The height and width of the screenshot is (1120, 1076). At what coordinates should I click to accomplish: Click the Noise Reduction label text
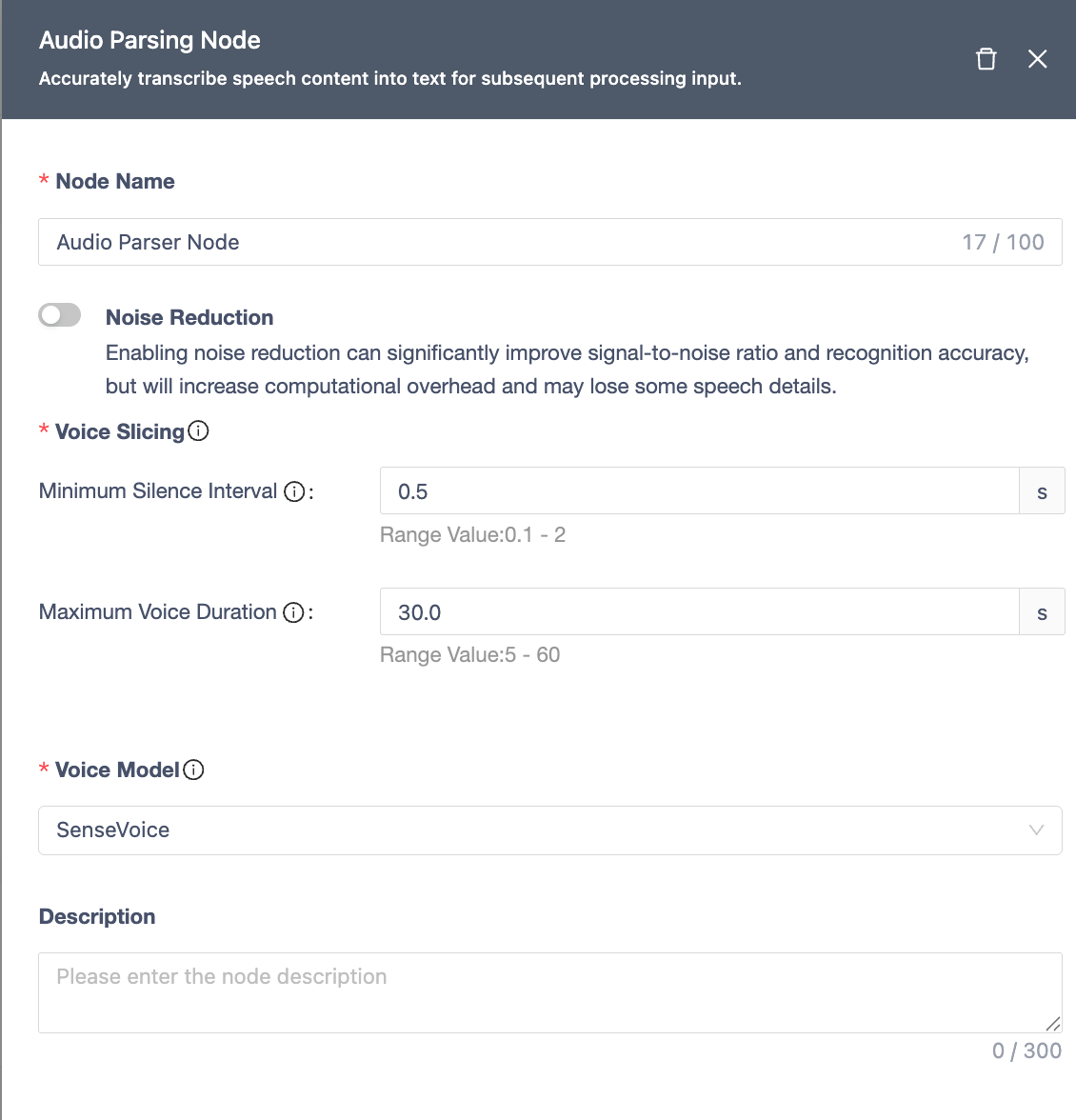point(189,317)
